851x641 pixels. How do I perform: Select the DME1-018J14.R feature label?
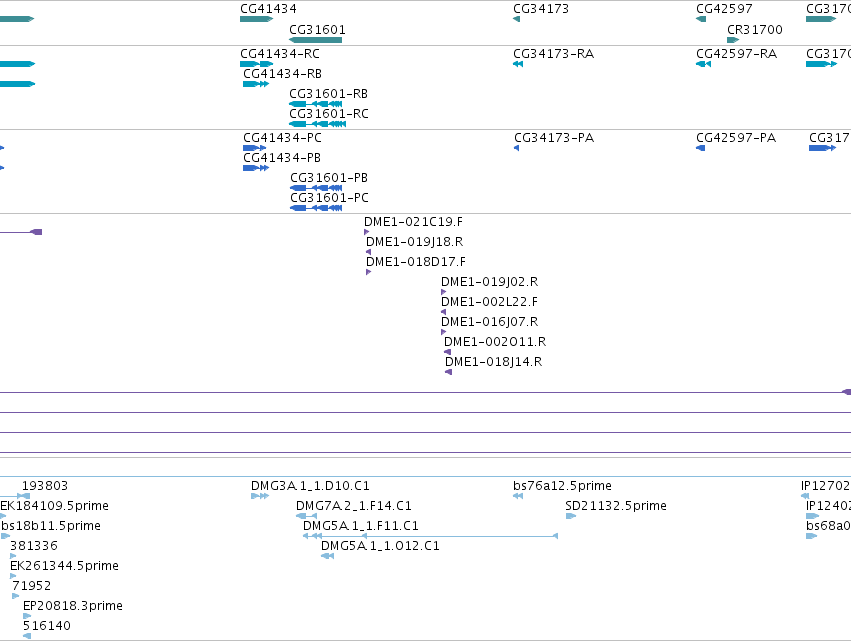(x=493, y=363)
